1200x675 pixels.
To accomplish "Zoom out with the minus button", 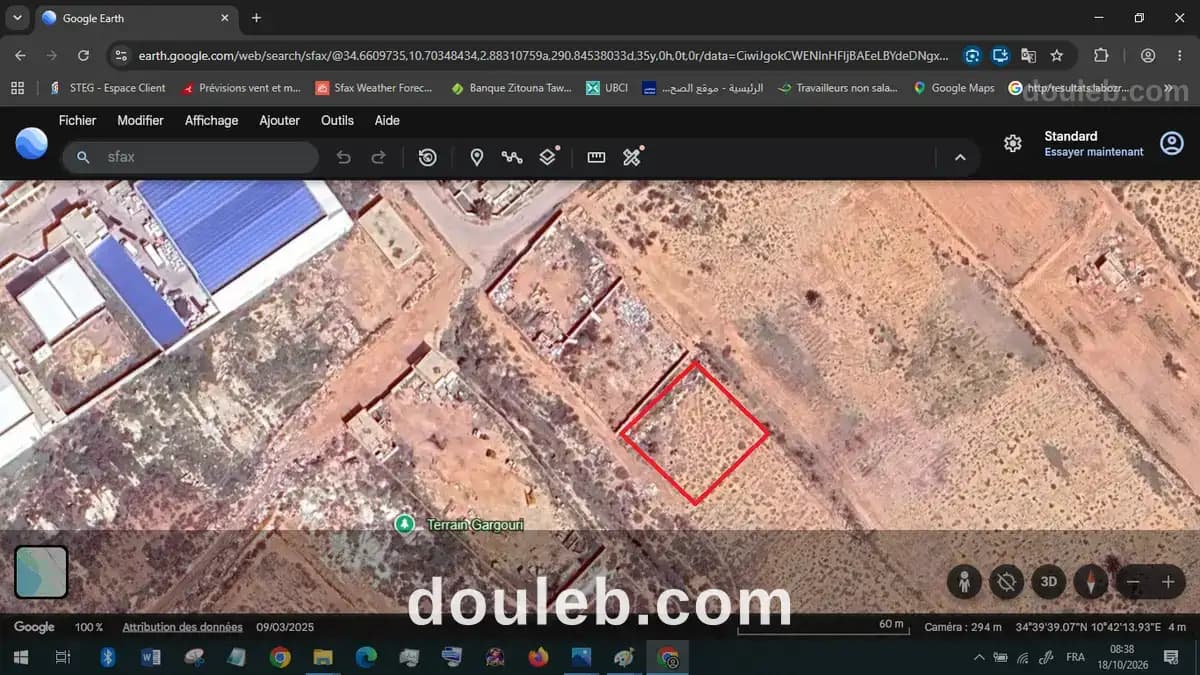I will pos(1133,581).
